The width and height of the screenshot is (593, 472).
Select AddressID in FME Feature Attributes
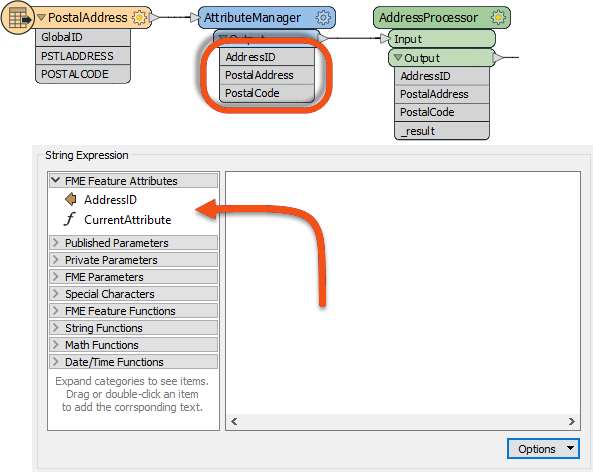point(110,200)
